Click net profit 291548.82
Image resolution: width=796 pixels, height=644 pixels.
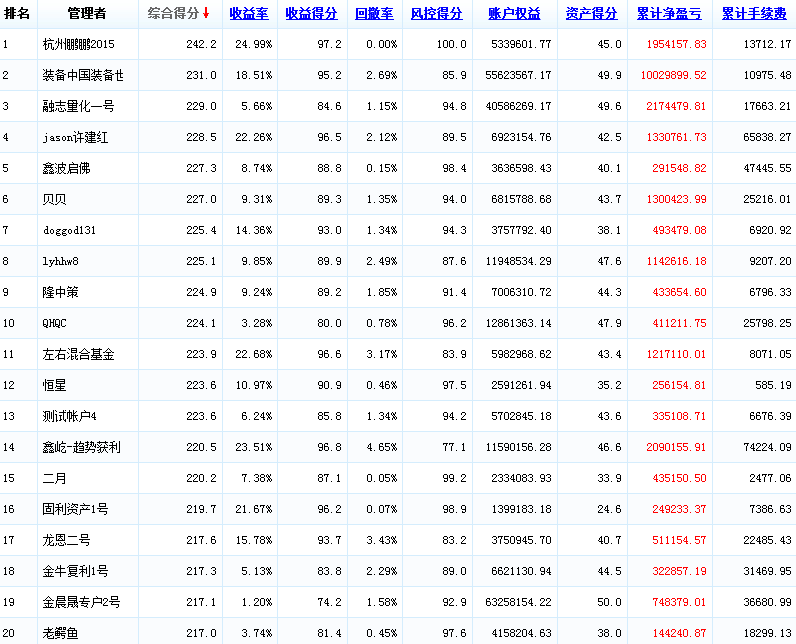pos(679,168)
